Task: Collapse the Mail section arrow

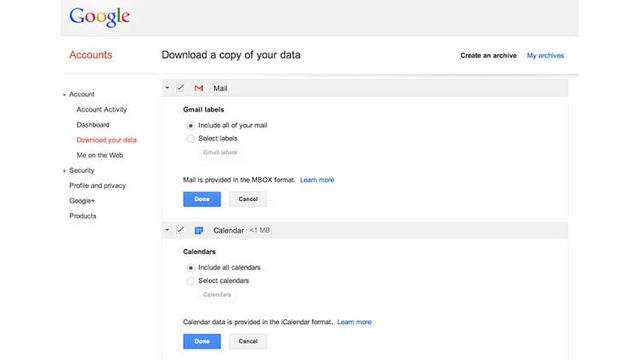Action: [x=167, y=88]
